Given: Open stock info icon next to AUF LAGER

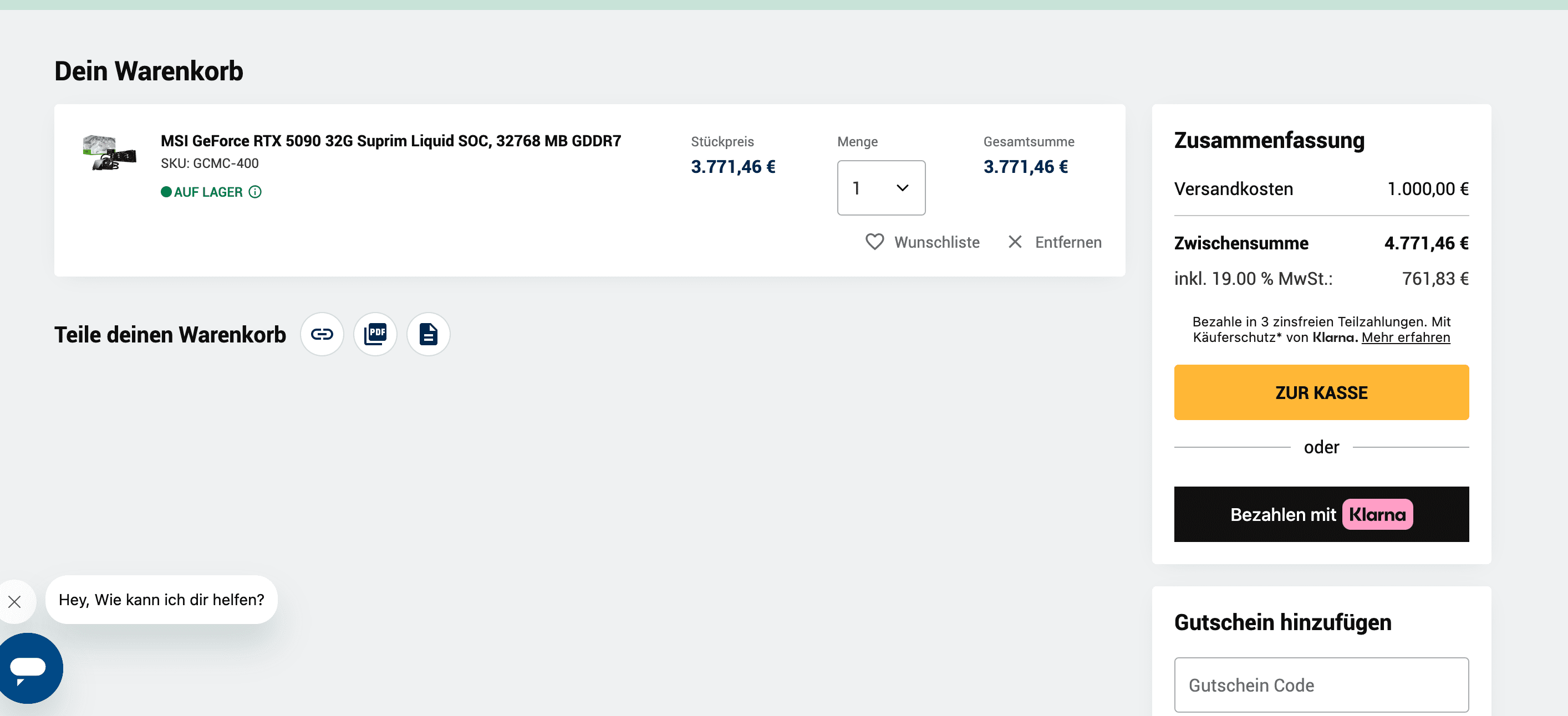Looking at the screenshot, I should click(x=255, y=192).
